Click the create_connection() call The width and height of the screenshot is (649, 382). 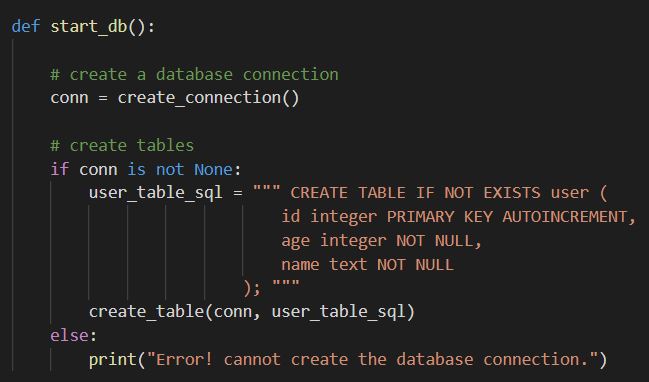pyautogui.click(x=208, y=98)
